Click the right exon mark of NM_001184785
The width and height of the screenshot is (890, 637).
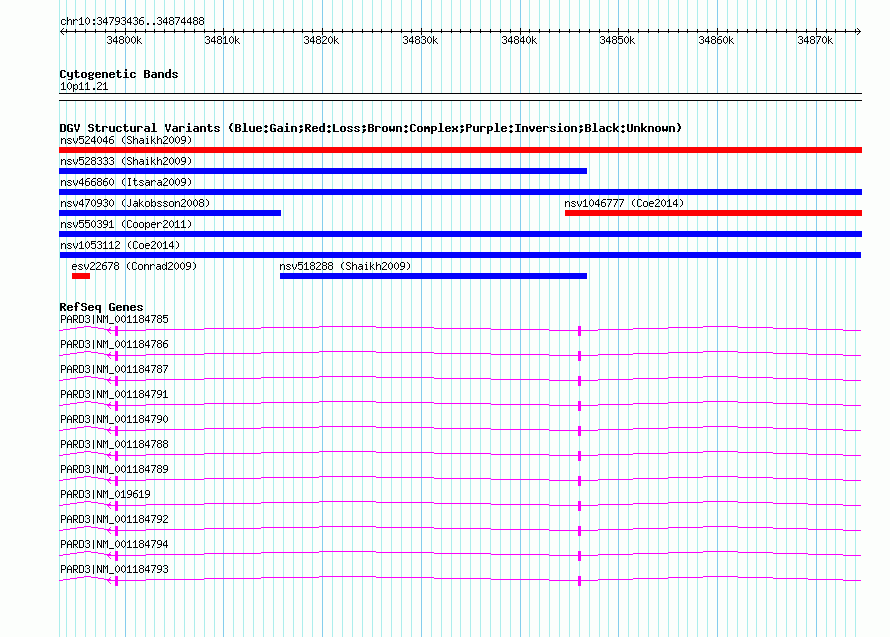[x=580, y=331]
